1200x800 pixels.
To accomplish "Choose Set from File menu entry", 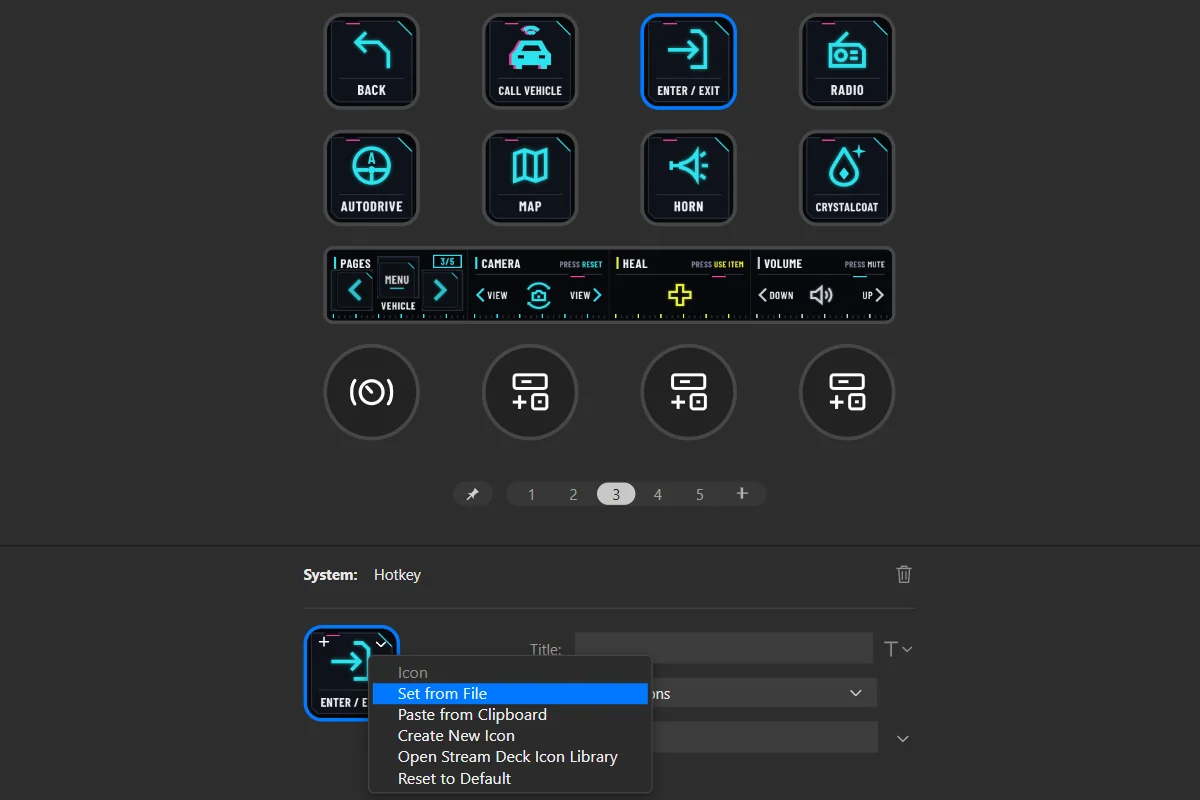I will (x=510, y=693).
